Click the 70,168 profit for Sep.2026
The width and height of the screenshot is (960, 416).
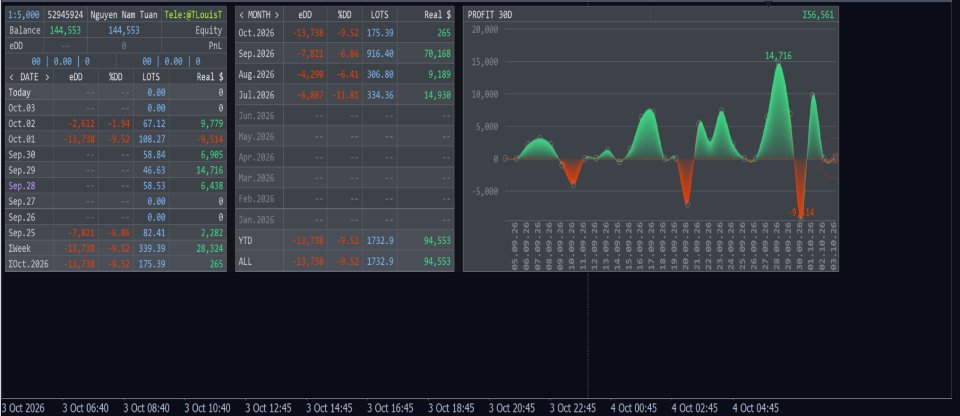[437, 54]
